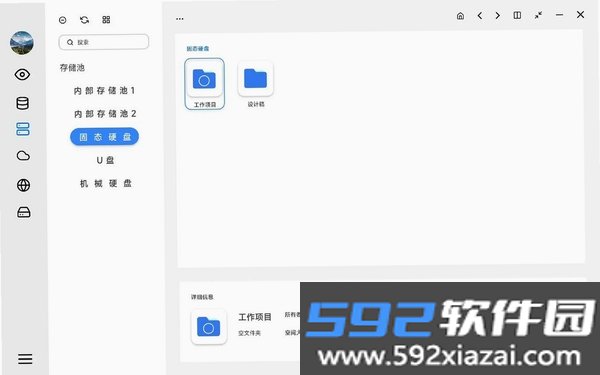Open the globe network icon
The width and height of the screenshot is (600, 375).
coord(23,185)
